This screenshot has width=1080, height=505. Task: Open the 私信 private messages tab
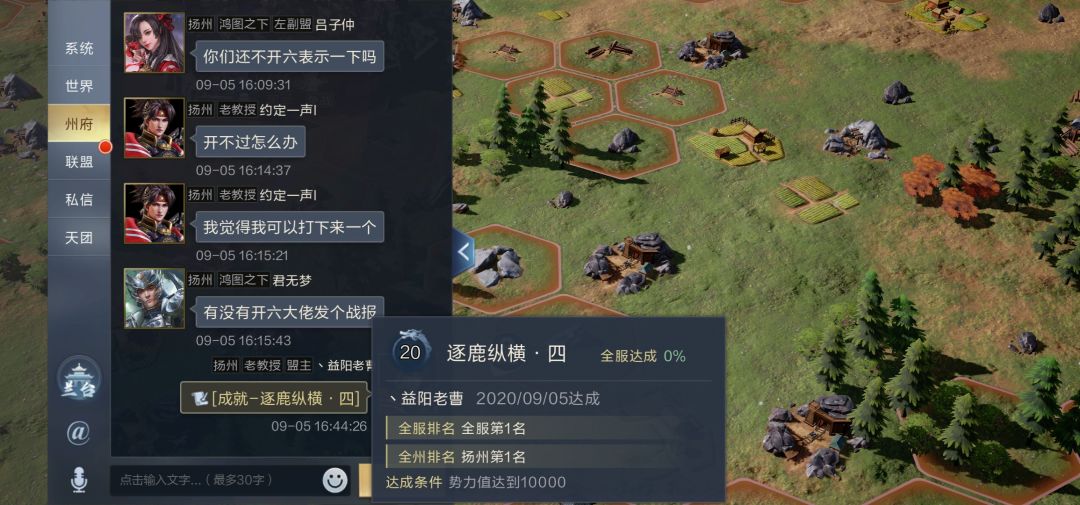coord(79,200)
